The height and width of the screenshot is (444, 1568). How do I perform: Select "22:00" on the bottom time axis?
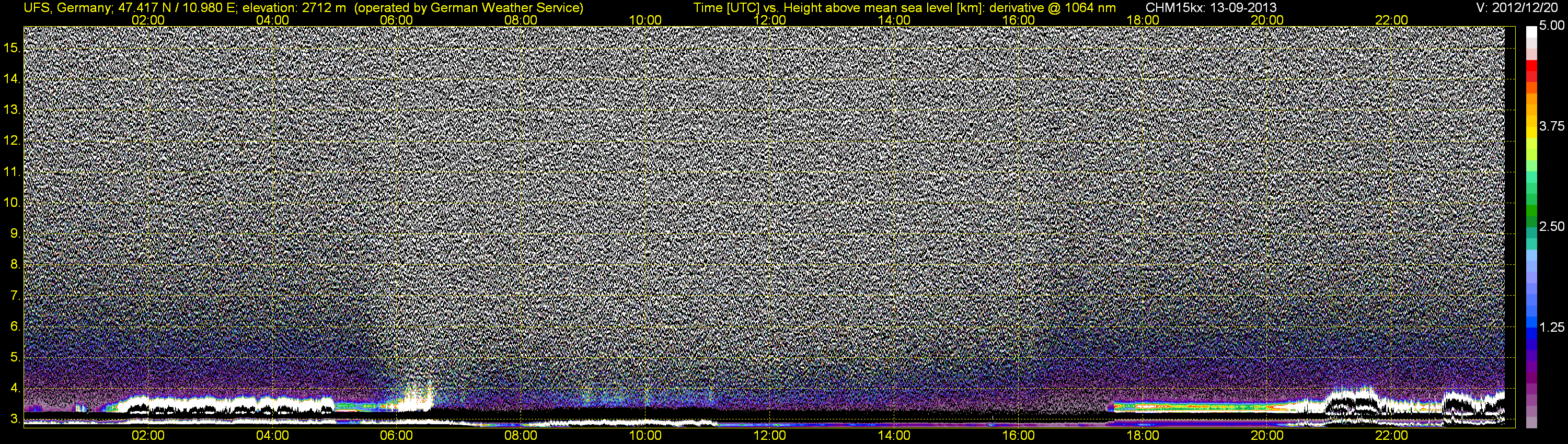coord(1391,436)
